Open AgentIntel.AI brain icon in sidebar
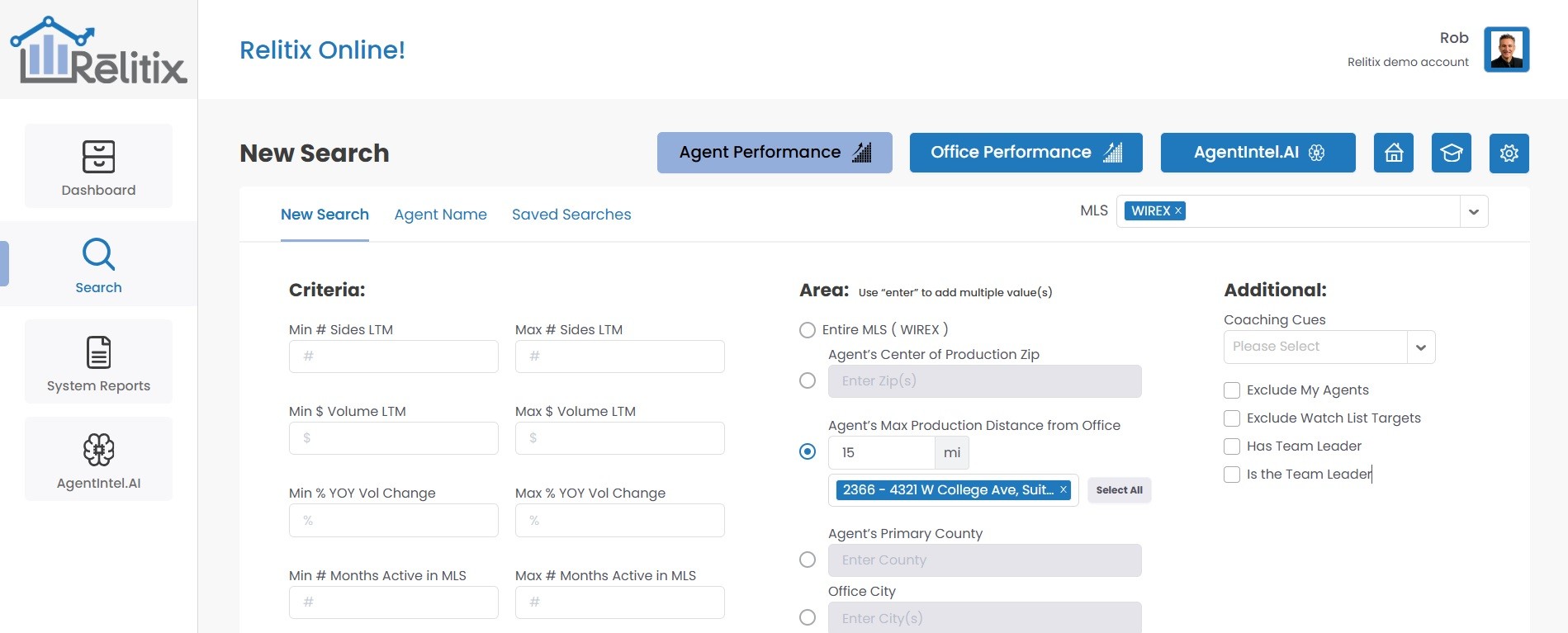1568x633 pixels. click(x=98, y=450)
